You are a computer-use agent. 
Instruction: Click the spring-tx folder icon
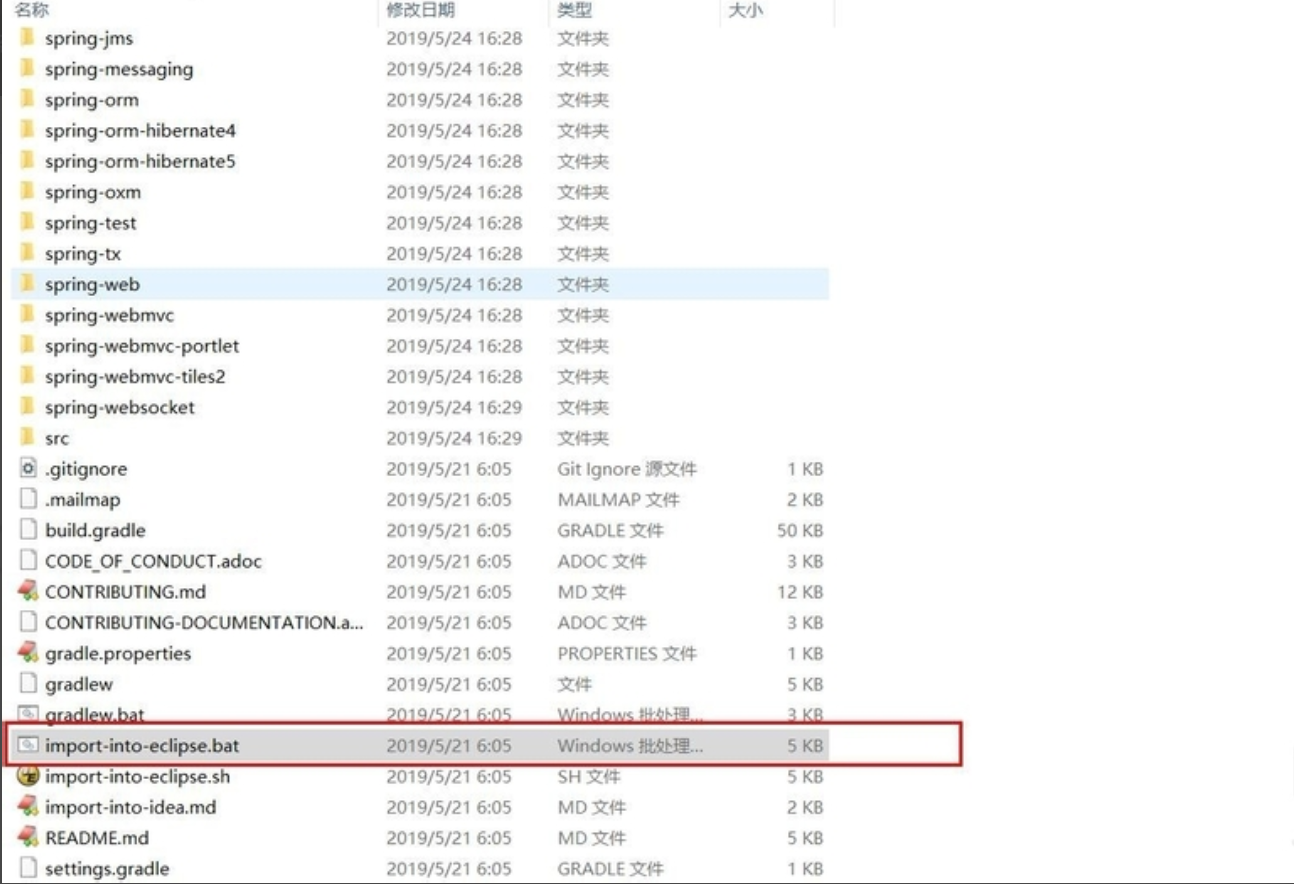(27, 254)
